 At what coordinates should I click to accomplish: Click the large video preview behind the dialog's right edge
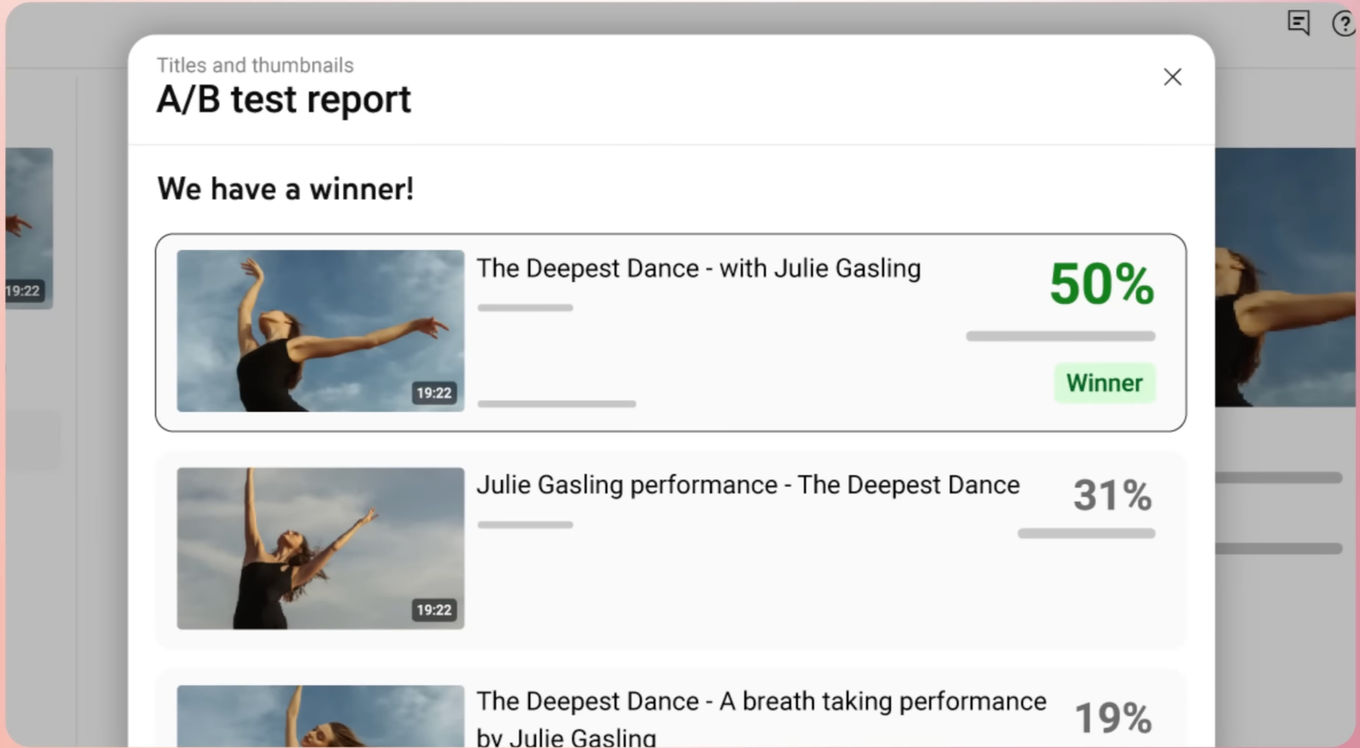click(x=1285, y=277)
